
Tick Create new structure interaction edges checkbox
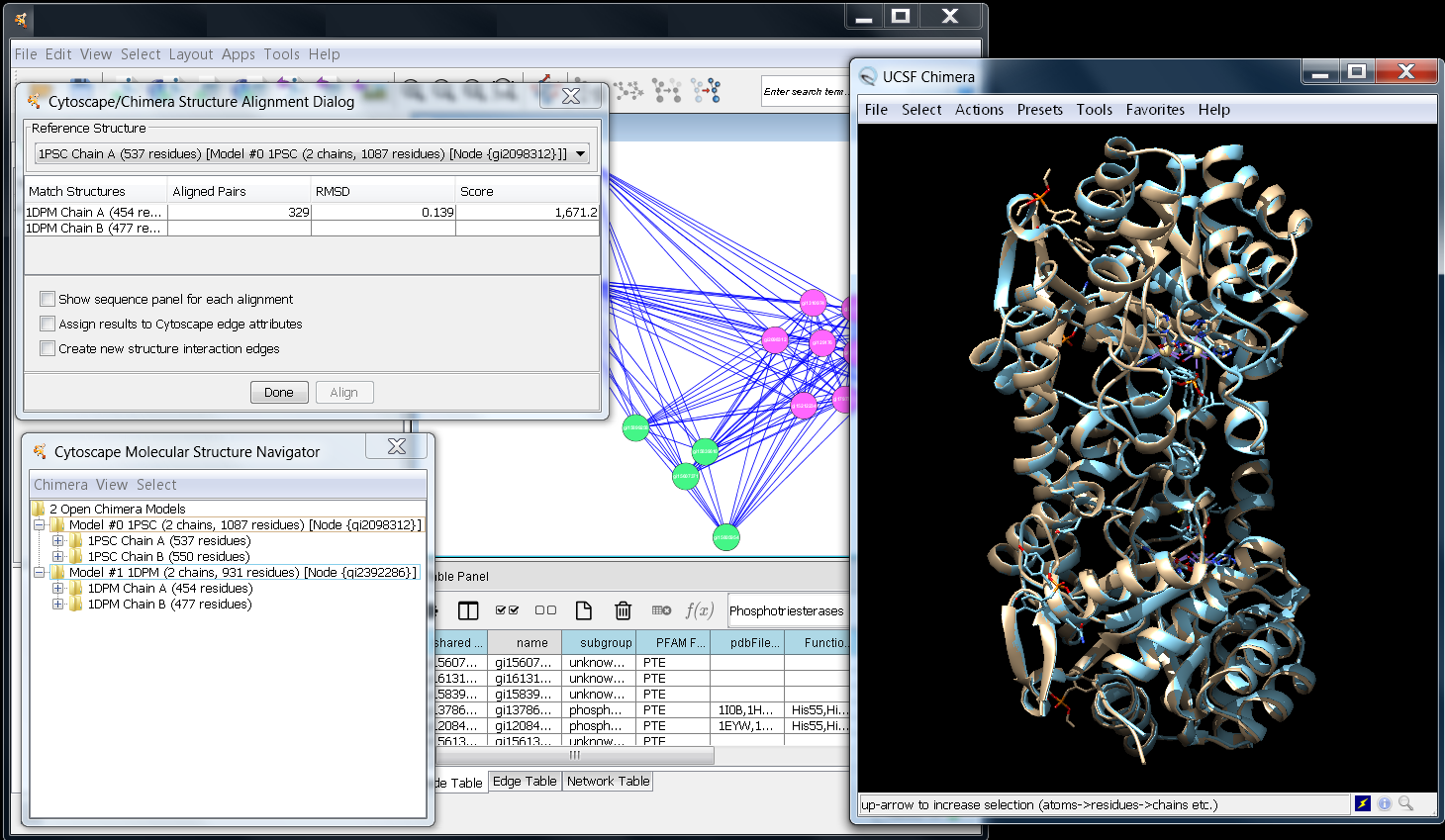(x=48, y=348)
